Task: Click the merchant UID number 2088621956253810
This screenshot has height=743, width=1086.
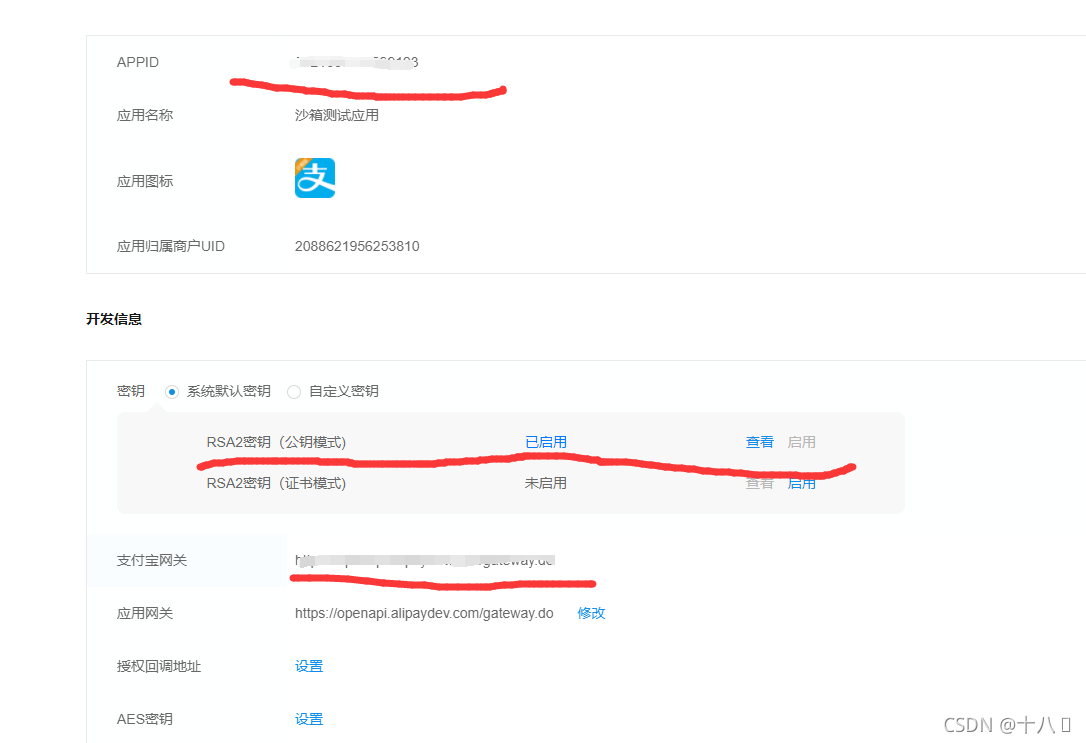Action: tap(357, 246)
